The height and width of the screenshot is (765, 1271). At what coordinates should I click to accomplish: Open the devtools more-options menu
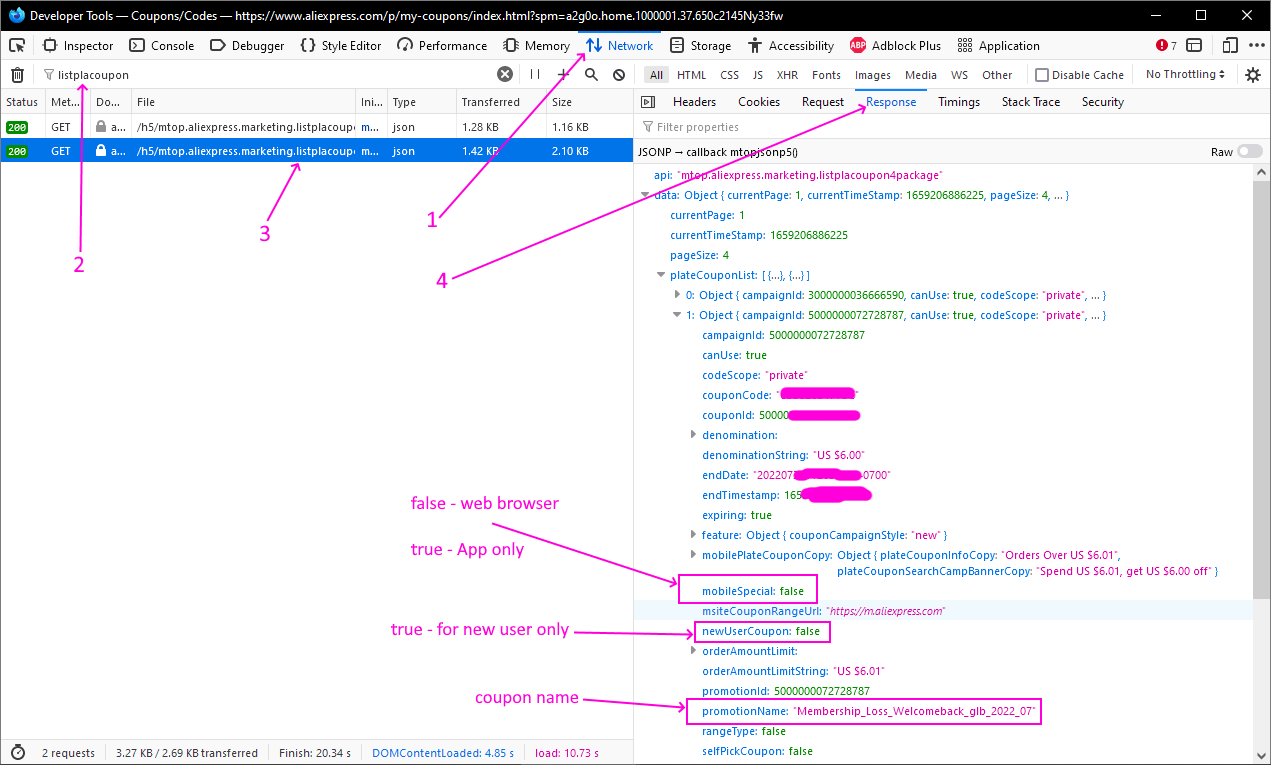[x=1256, y=45]
